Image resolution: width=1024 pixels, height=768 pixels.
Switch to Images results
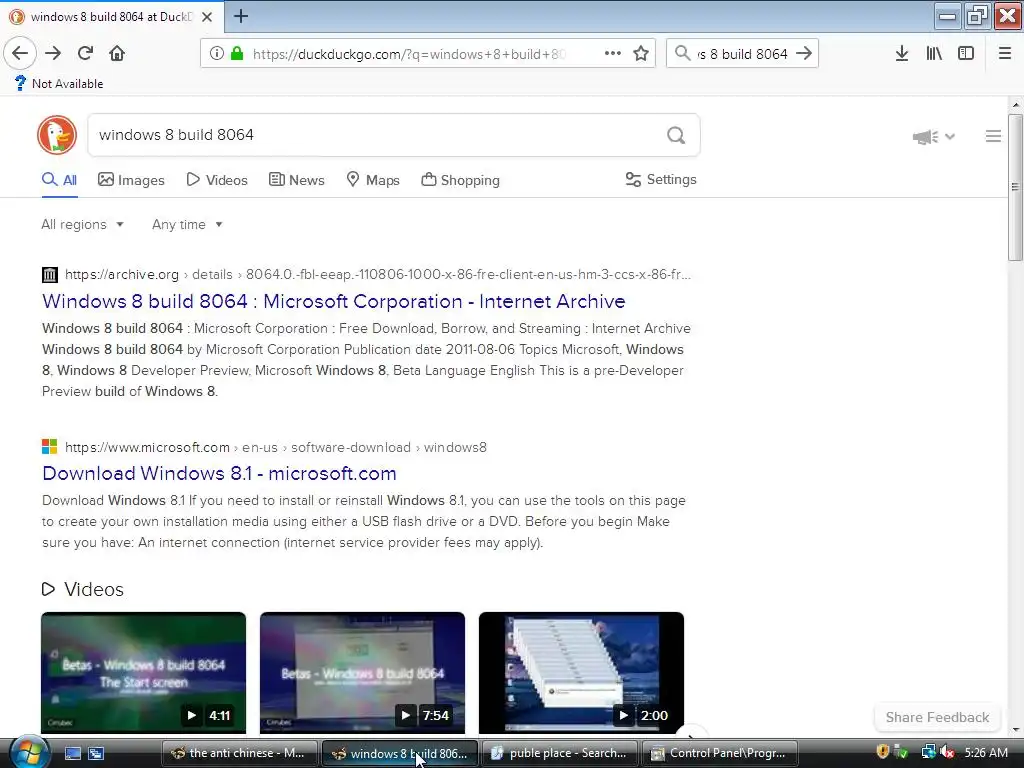pos(131,180)
